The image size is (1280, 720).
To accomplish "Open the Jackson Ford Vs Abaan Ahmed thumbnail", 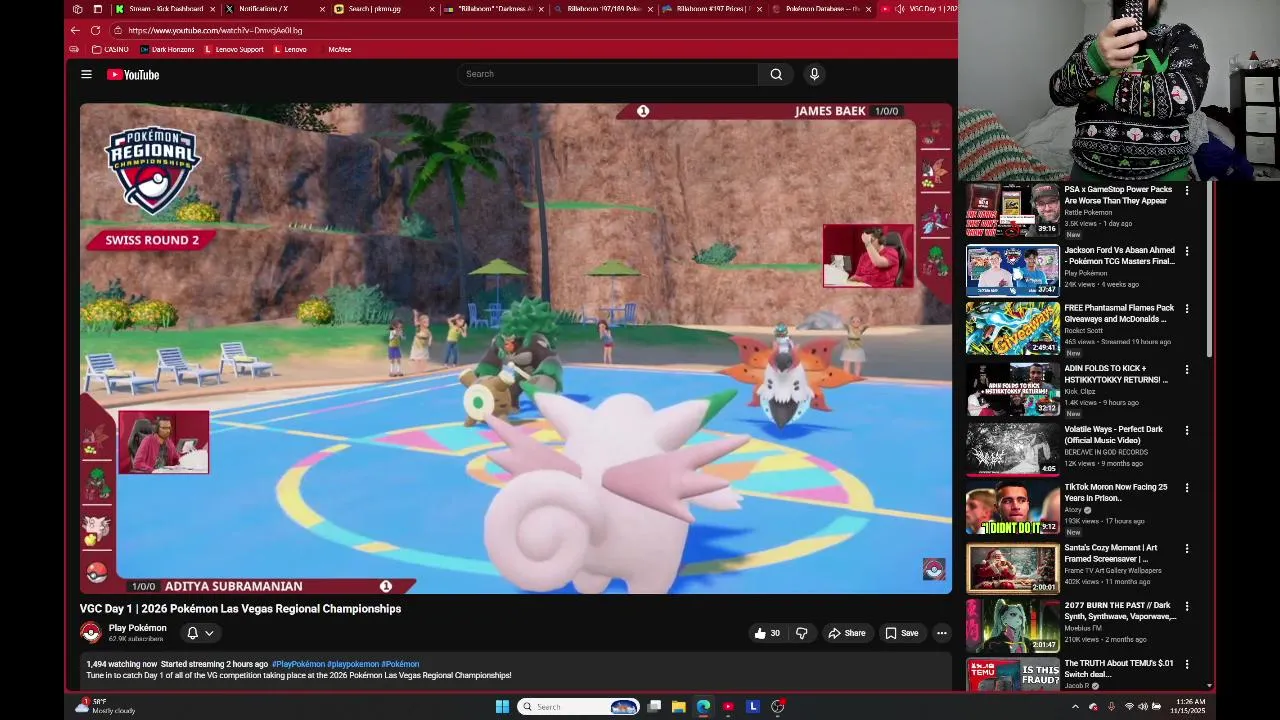I will pos(1012,270).
